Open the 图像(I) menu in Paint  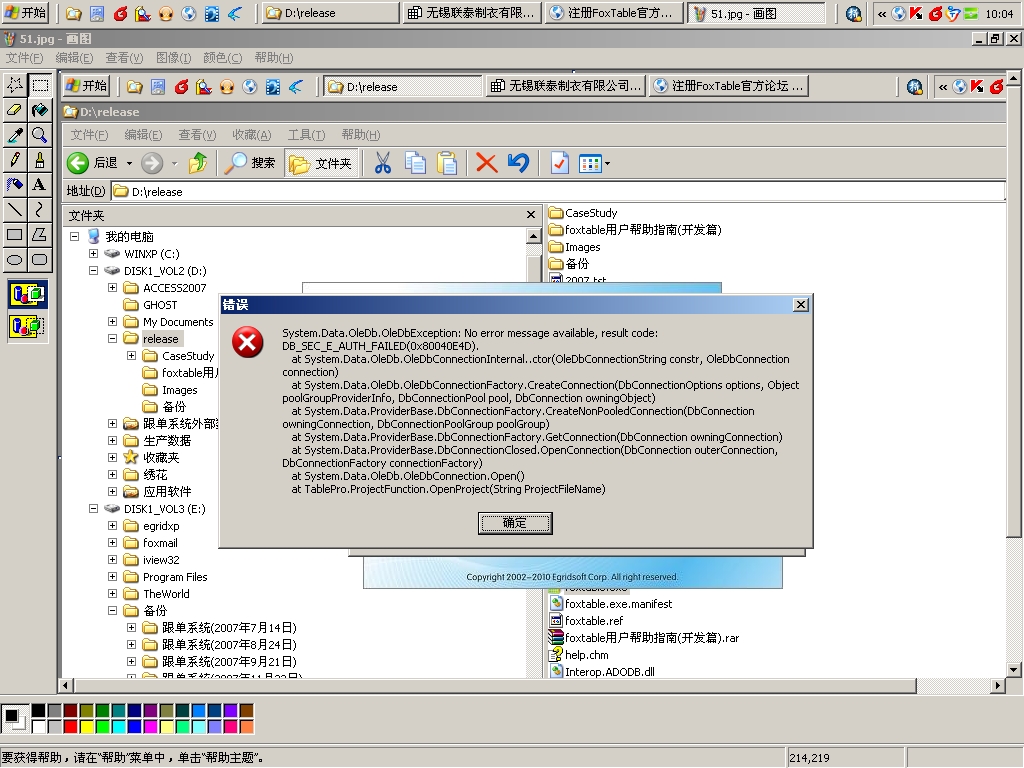173,58
